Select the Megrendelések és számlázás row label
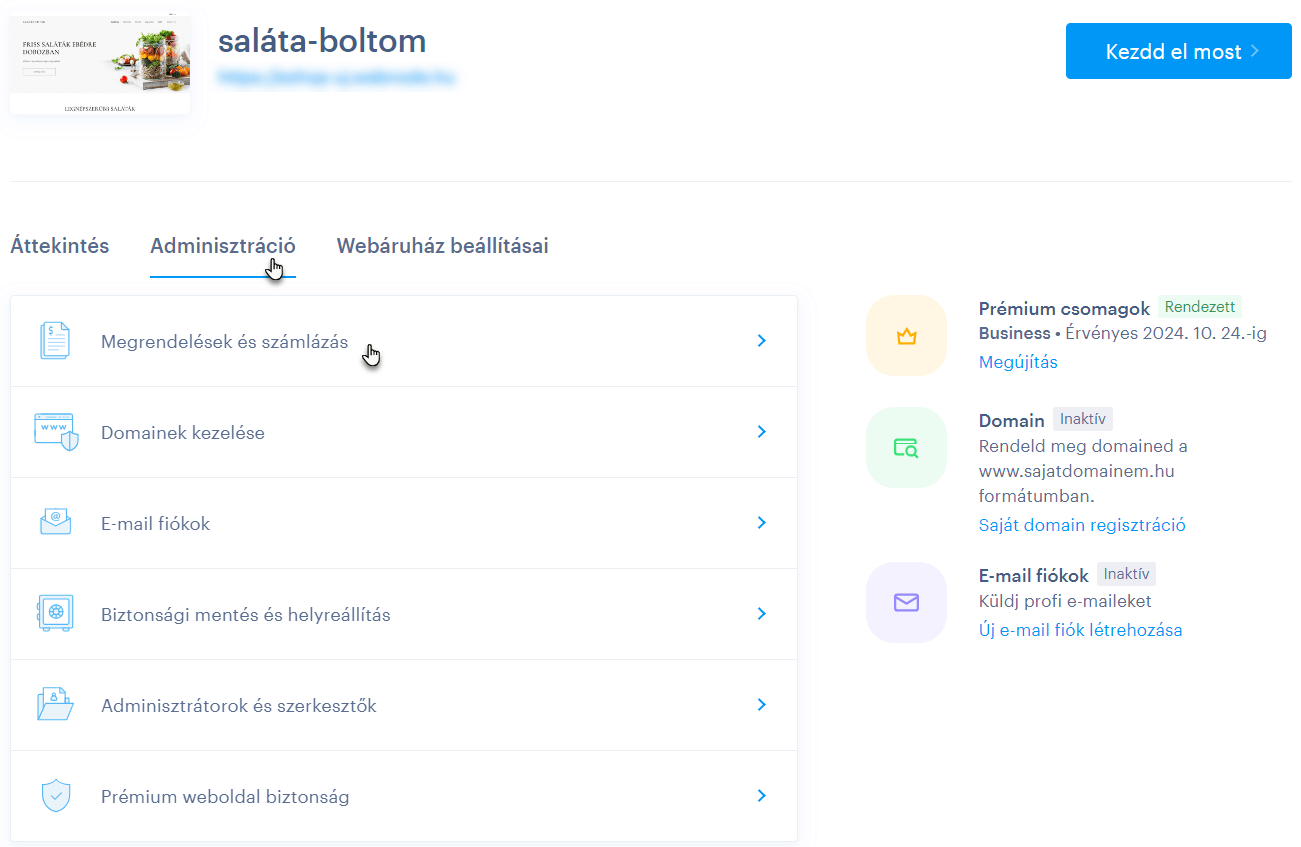The image size is (1301, 847). [224, 342]
